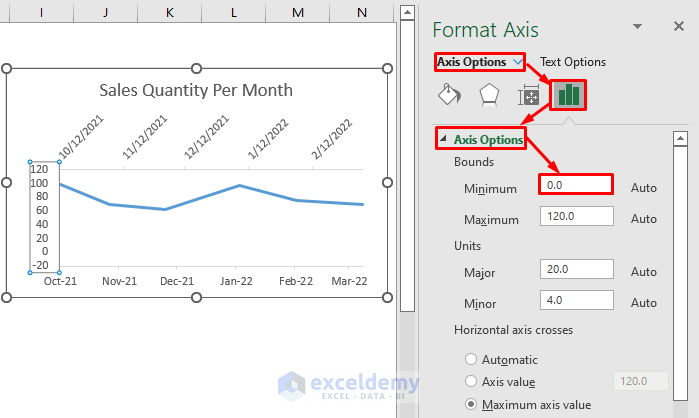
Task: Click the chart's bottom-center sizing handle
Action: (x=197, y=297)
